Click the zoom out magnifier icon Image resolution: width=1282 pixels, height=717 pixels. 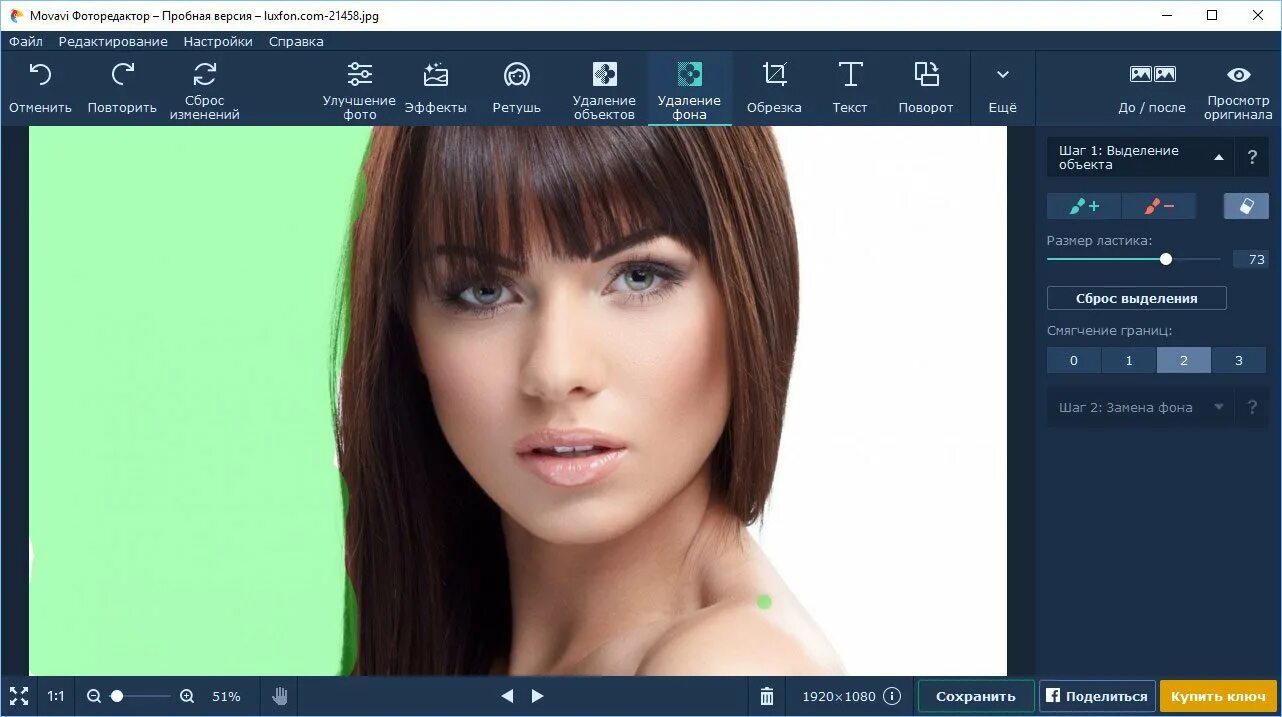point(94,696)
